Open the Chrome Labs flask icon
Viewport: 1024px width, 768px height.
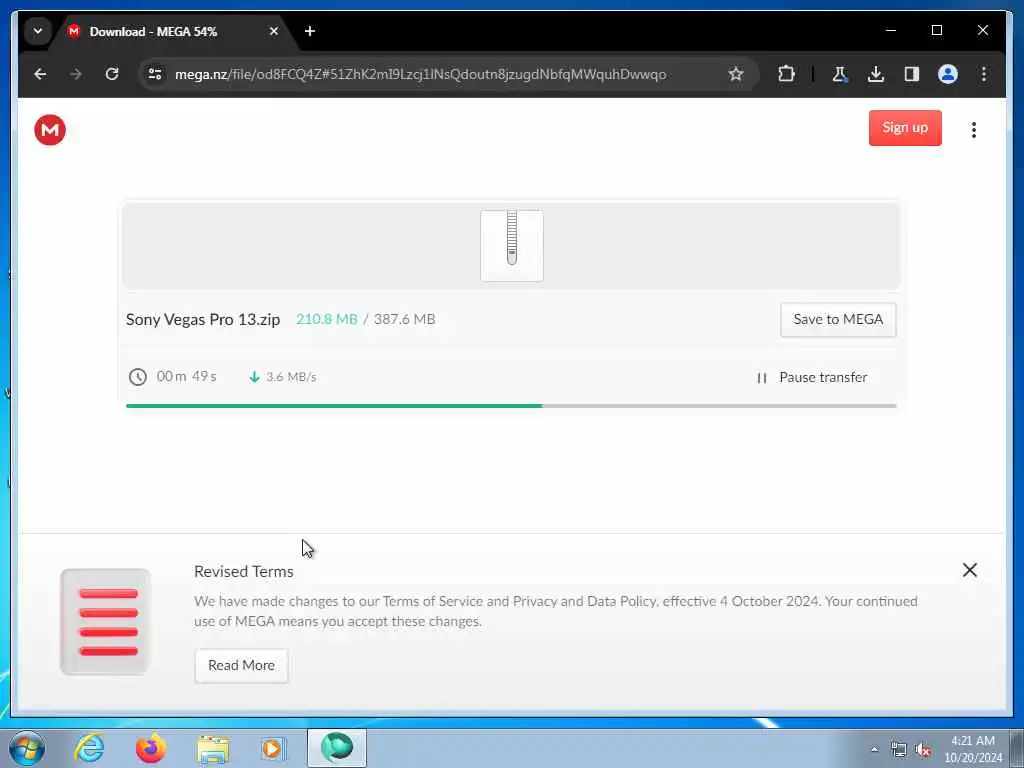click(840, 74)
